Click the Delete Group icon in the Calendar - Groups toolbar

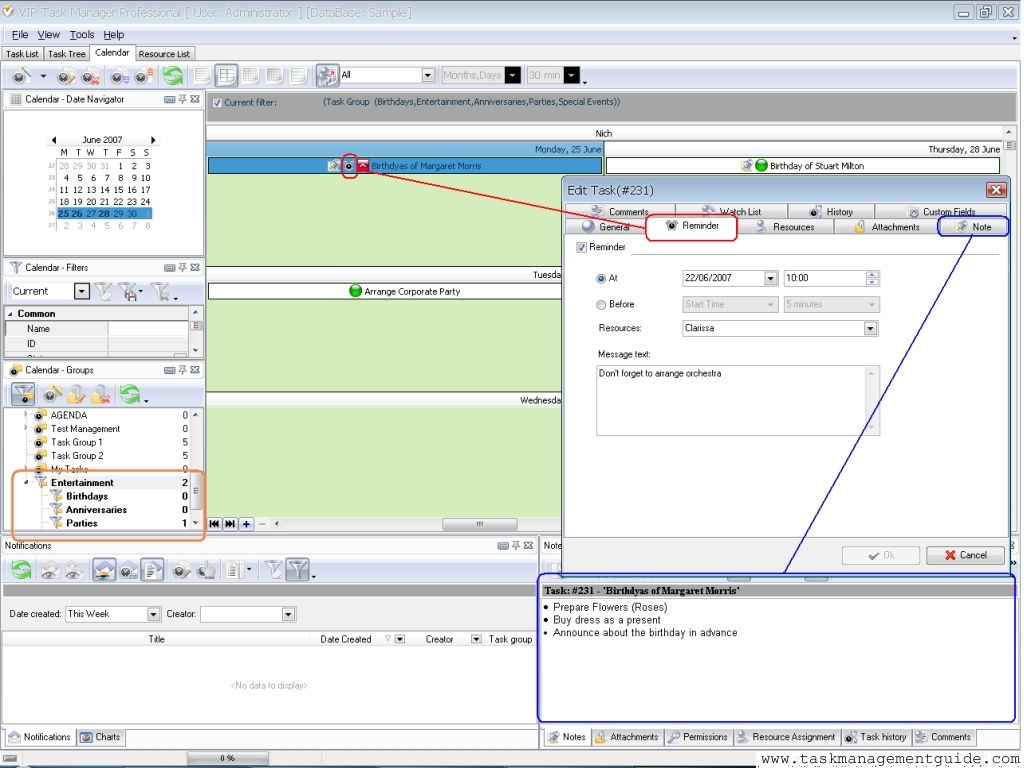coord(101,394)
